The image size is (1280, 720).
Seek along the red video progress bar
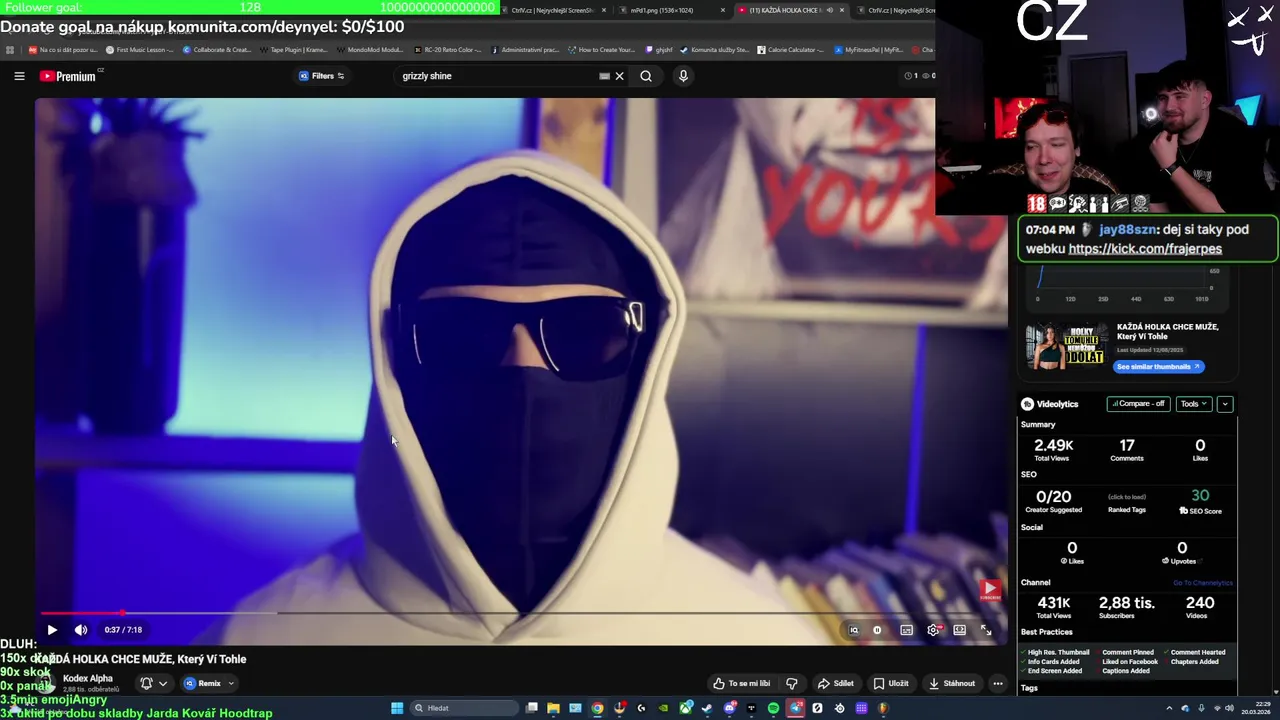click(x=520, y=613)
